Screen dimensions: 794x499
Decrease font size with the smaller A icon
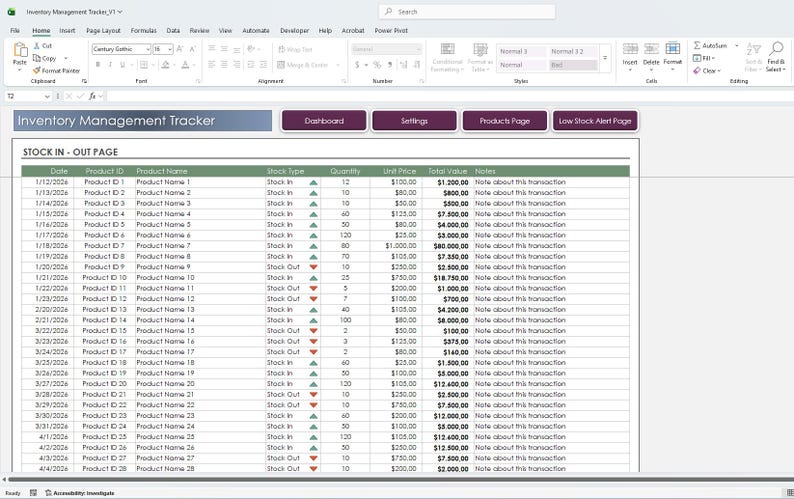click(192, 49)
